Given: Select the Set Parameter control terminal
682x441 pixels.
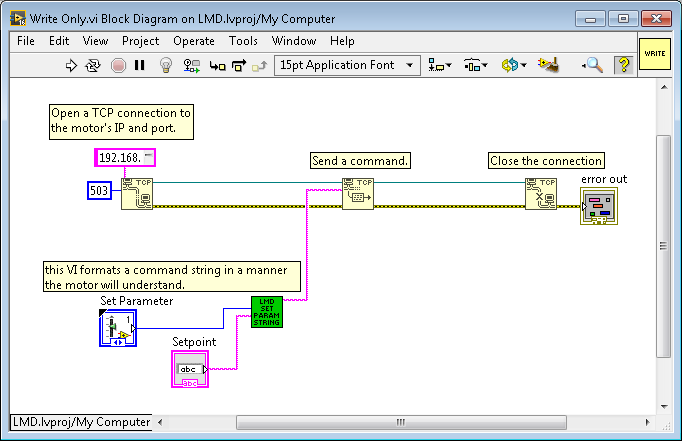Looking at the screenshot, I should (118, 328).
